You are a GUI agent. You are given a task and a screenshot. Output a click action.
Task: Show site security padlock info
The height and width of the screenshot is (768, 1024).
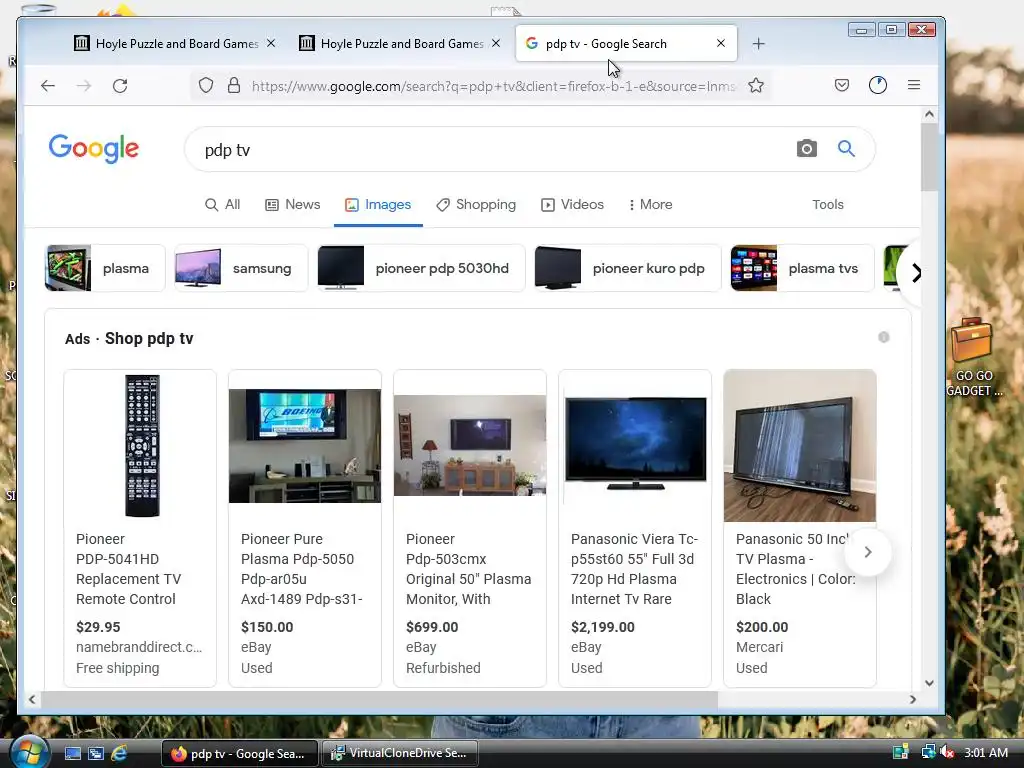tap(234, 86)
